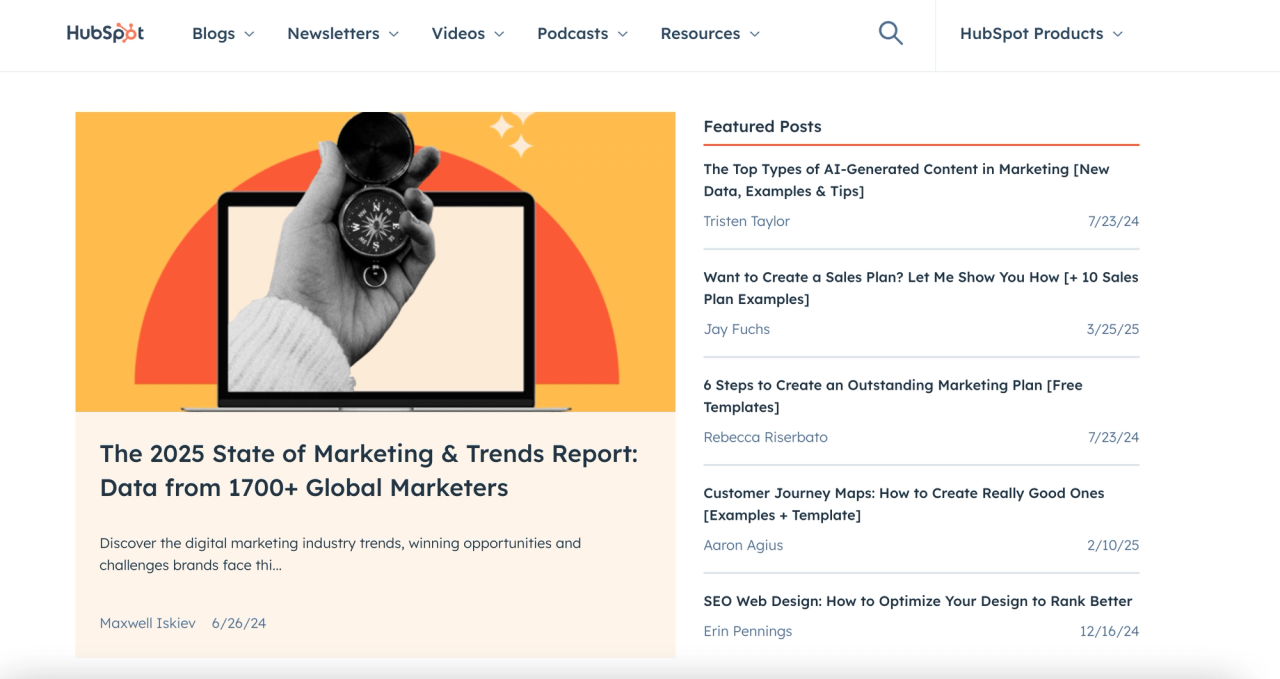Open the search magnifying glass
Image resolution: width=1280 pixels, height=679 pixels.
(x=890, y=32)
